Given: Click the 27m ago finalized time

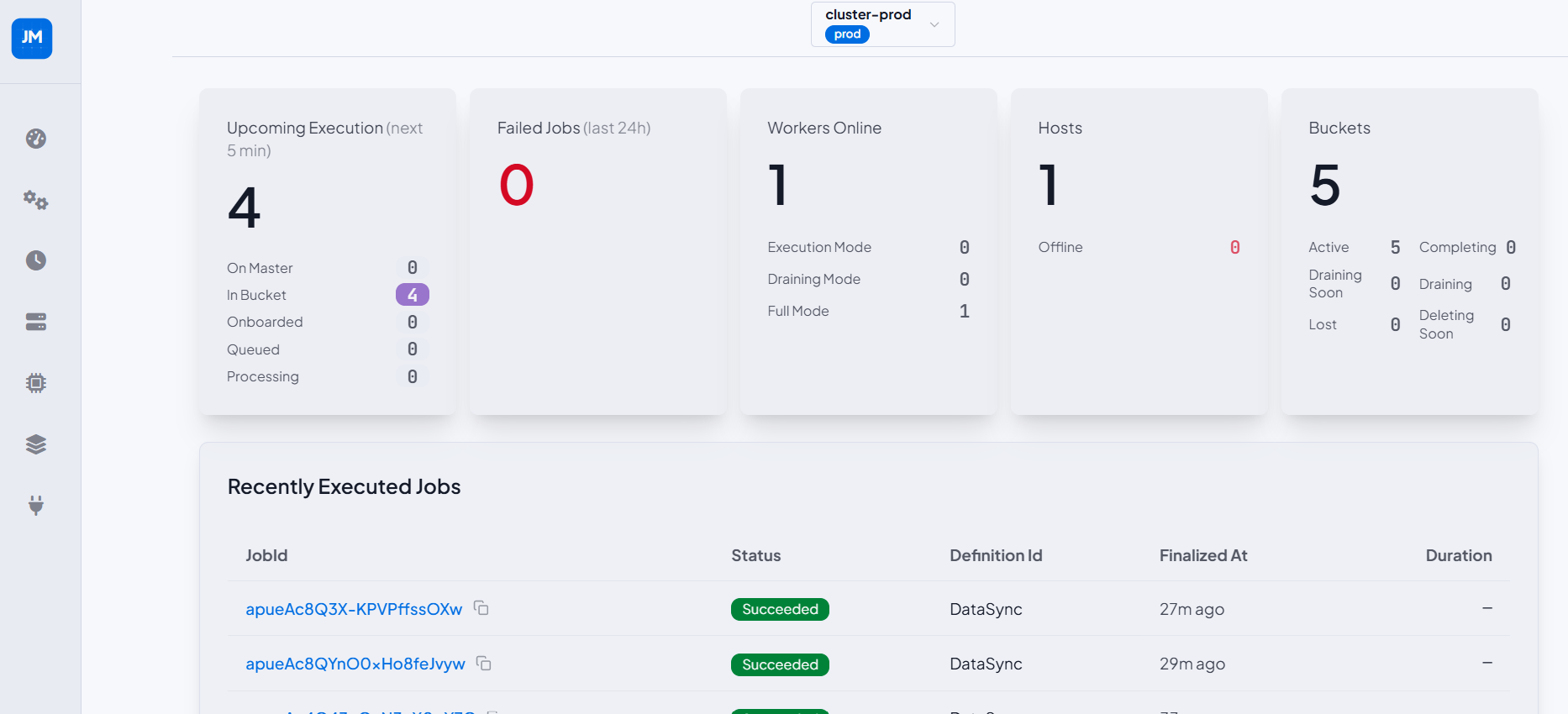Looking at the screenshot, I should [x=1192, y=609].
